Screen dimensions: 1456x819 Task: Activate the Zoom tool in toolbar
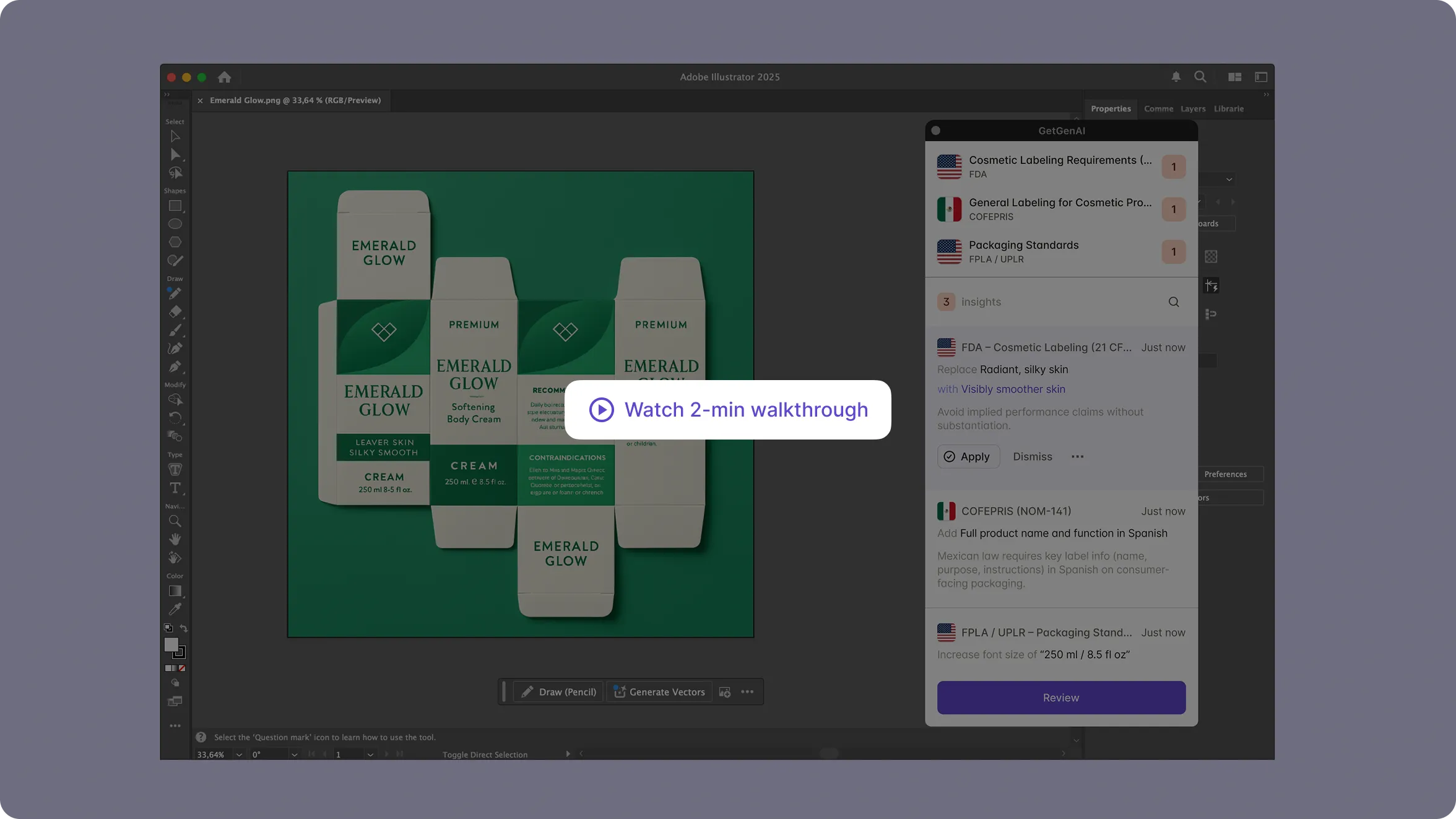tap(175, 521)
